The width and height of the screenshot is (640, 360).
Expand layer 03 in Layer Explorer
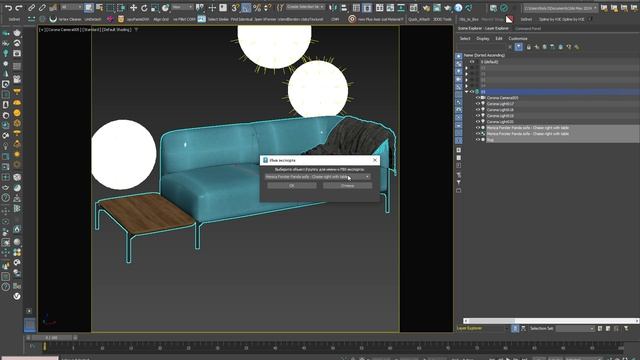tap(467, 80)
